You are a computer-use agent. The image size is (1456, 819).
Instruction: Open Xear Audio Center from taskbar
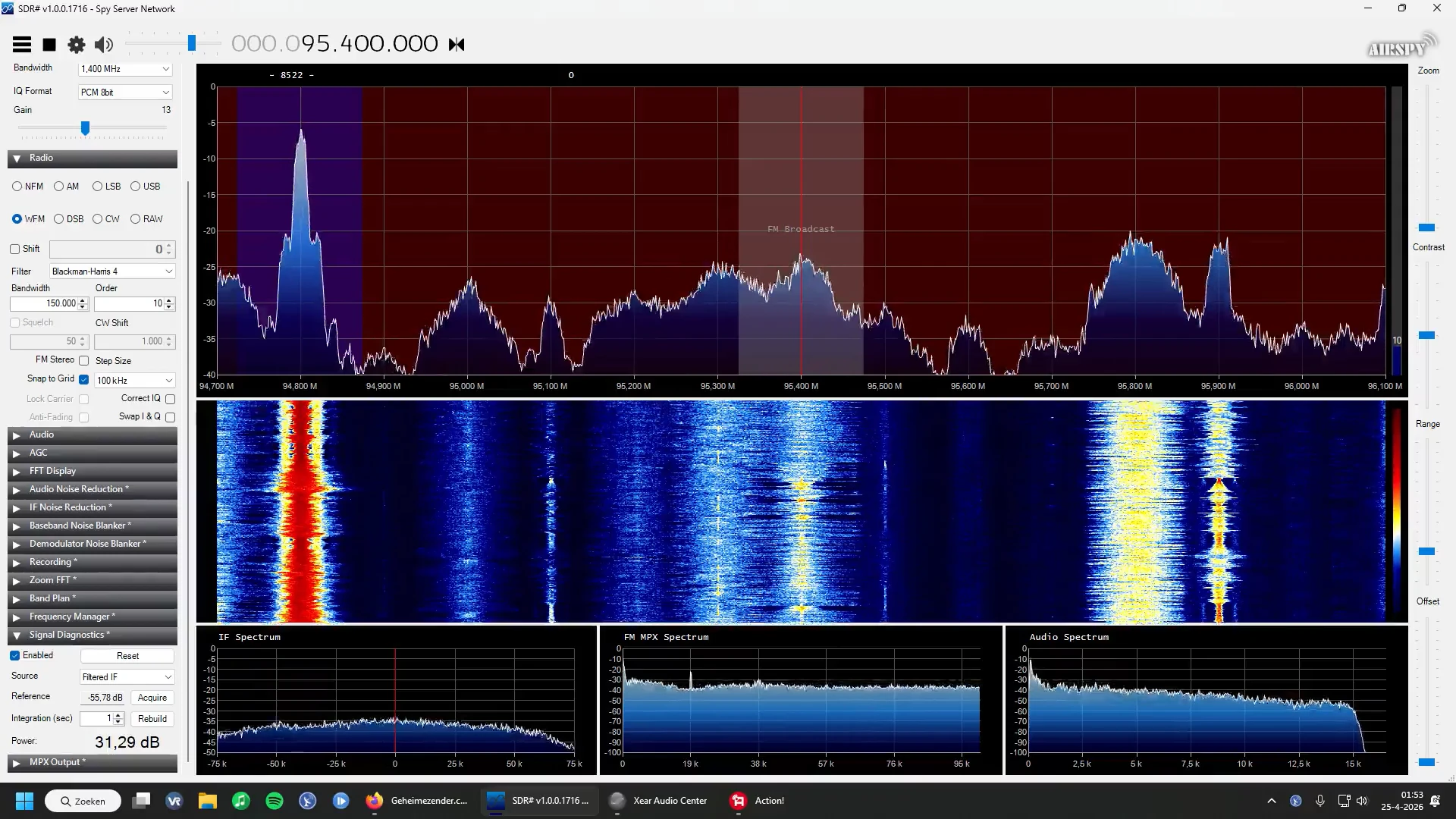pyautogui.click(x=660, y=801)
